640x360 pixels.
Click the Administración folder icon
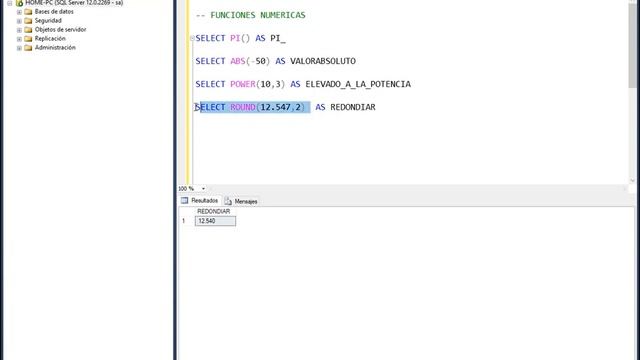point(28,48)
